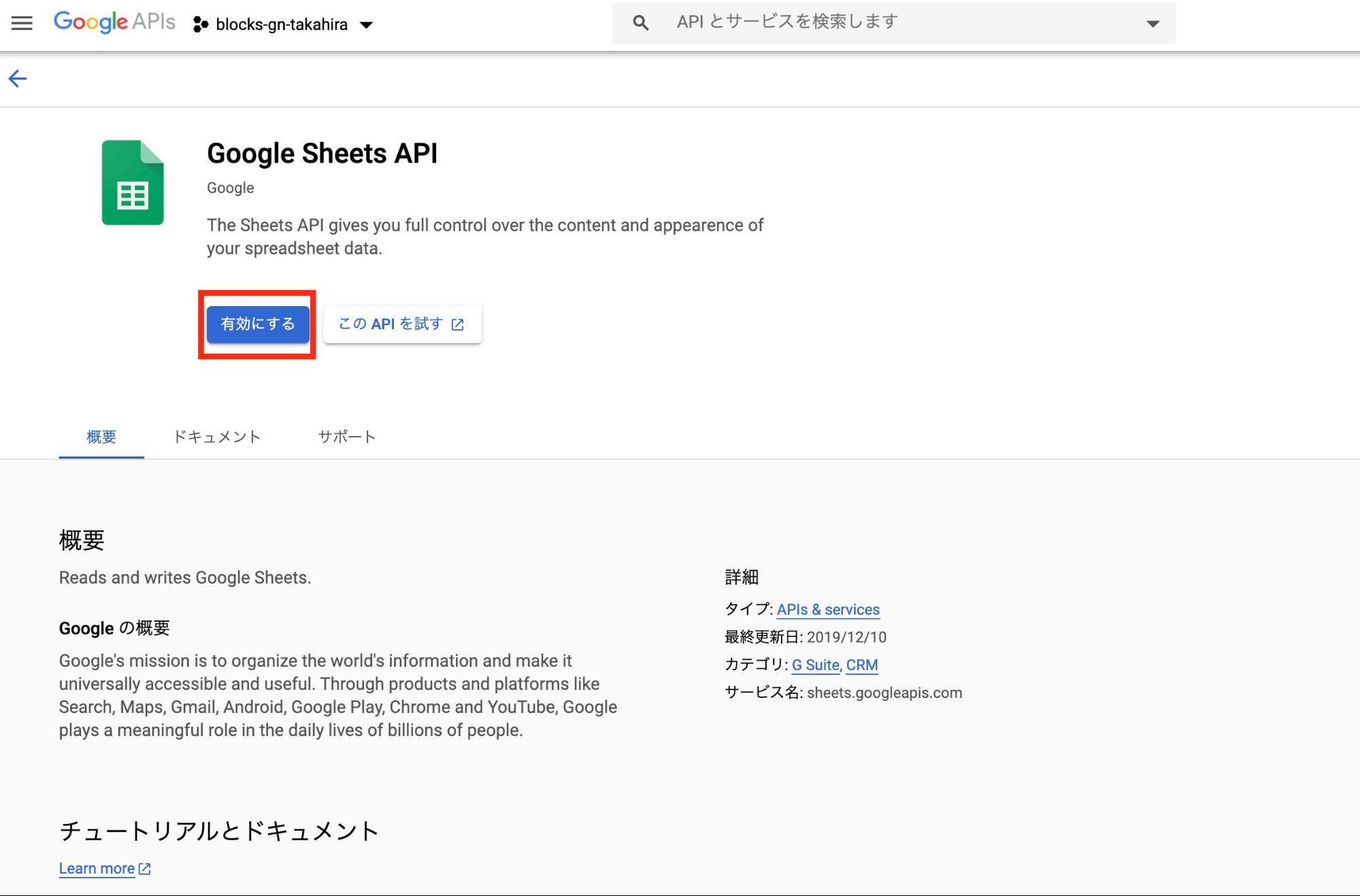Open the blocks-gn-takahira project selector

pyautogui.click(x=283, y=24)
